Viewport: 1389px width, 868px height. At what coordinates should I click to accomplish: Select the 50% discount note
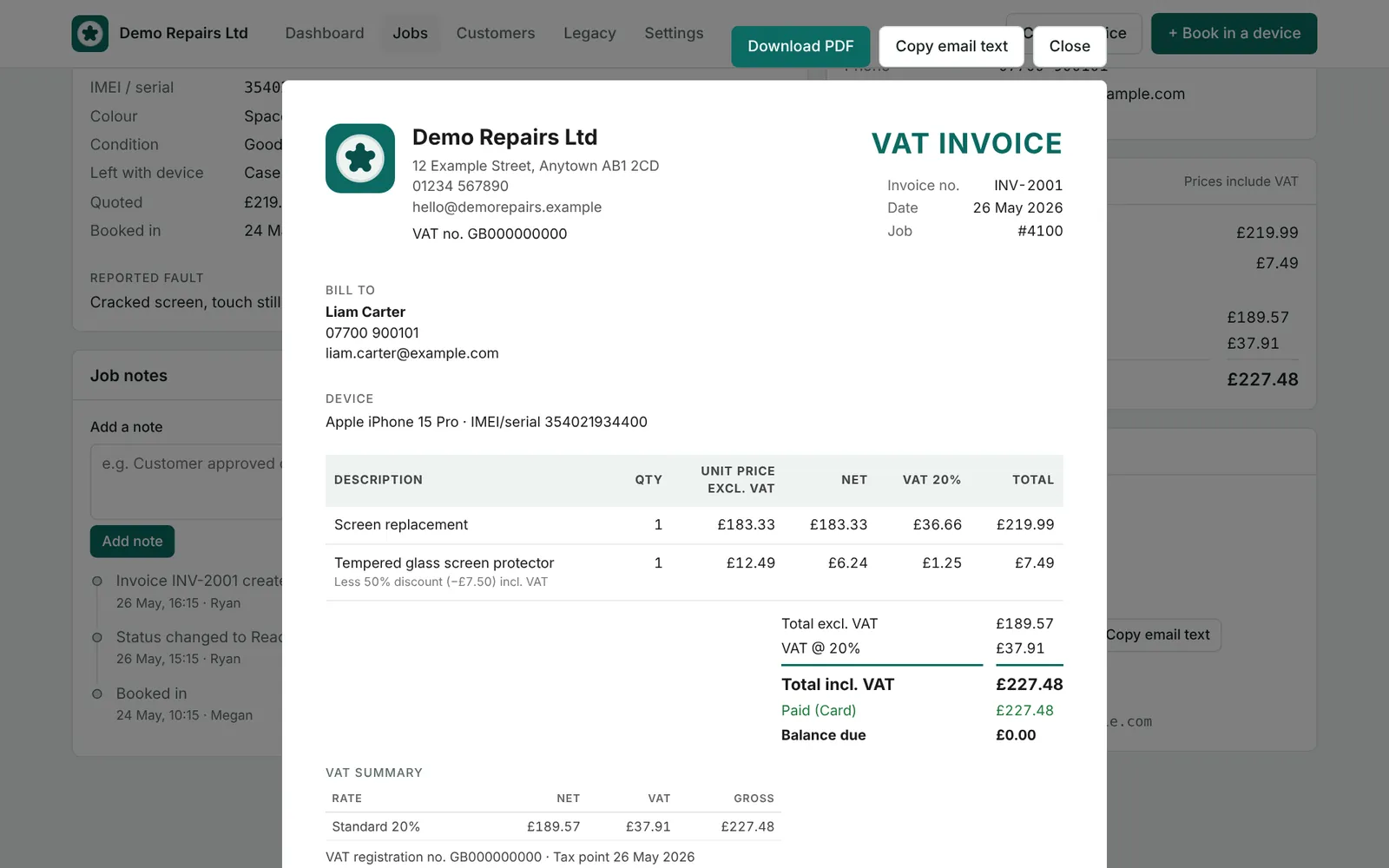pos(441,582)
